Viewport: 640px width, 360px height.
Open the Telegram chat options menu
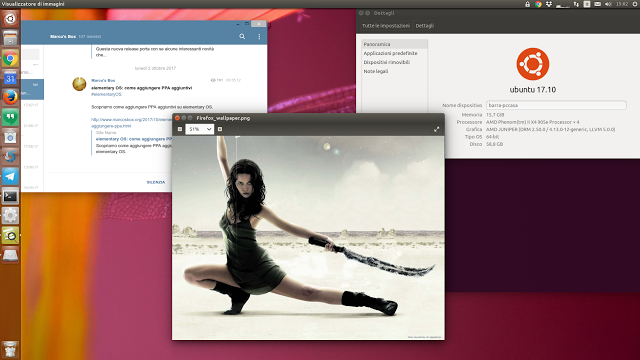(x=259, y=36)
